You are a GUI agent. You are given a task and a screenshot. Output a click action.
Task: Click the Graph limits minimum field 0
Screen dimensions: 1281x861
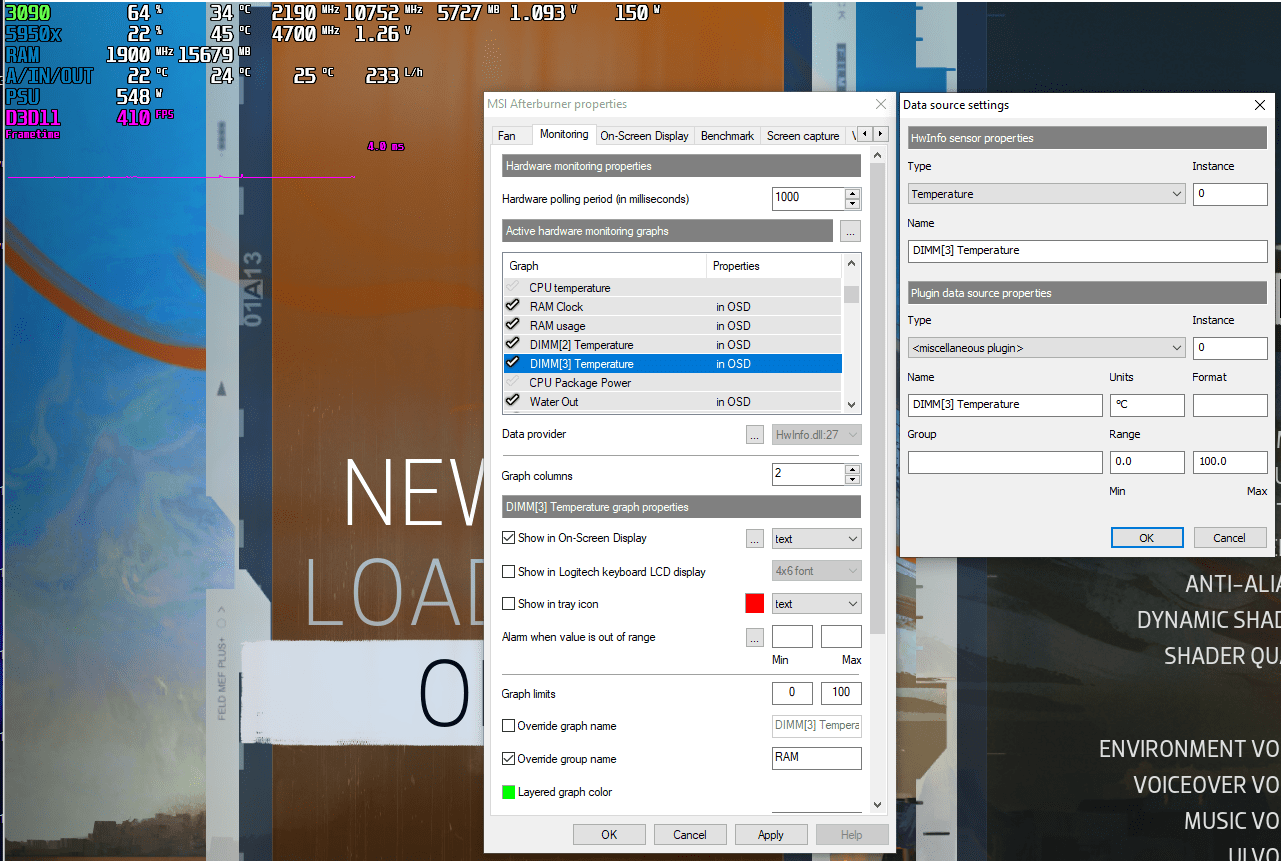[x=792, y=693]
